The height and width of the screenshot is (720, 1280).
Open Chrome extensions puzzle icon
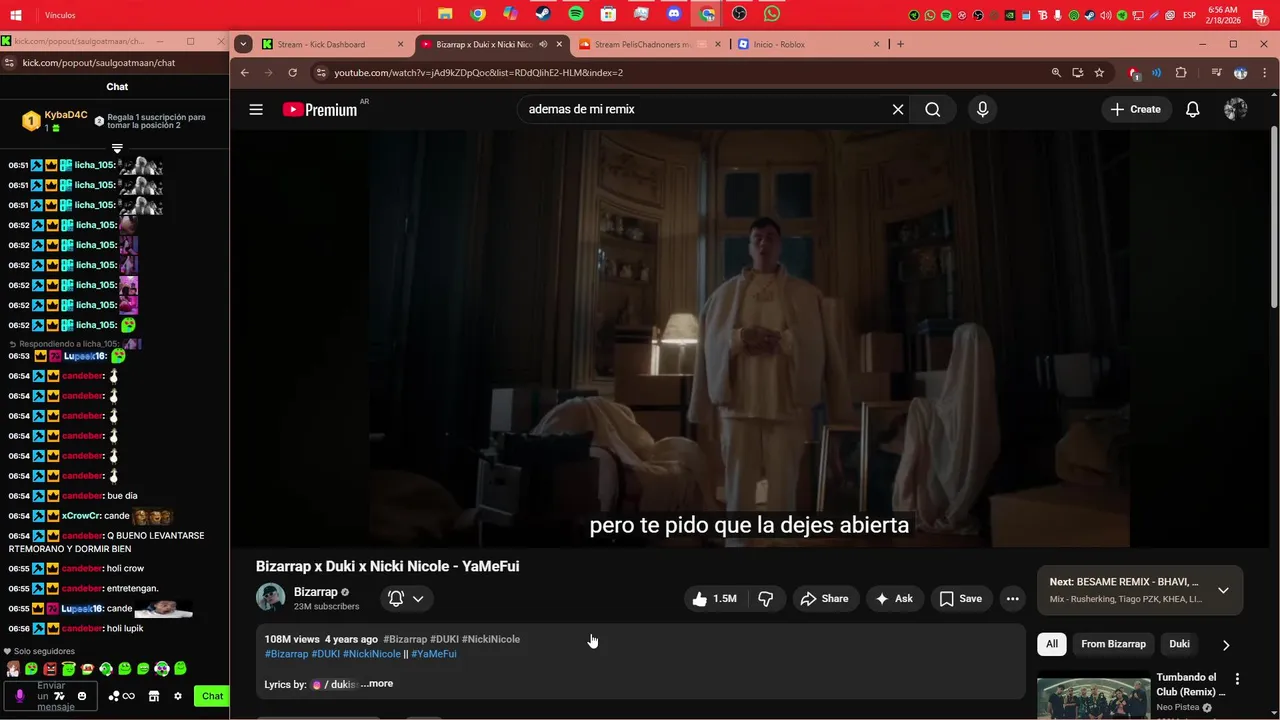click(x=1181, y=73)
